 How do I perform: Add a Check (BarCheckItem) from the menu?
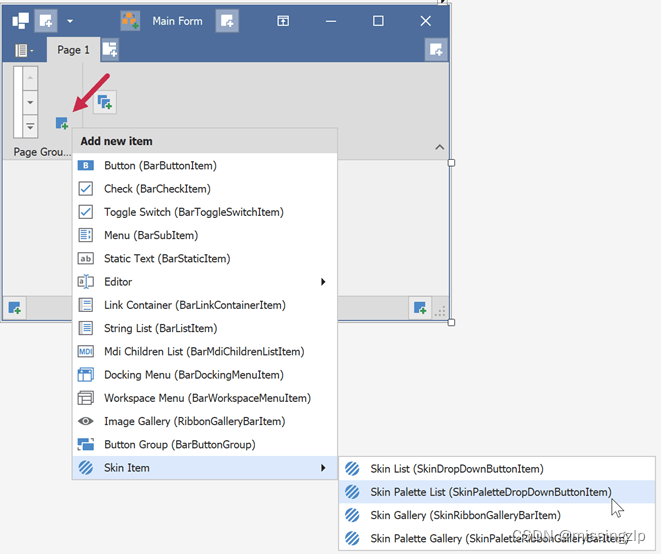click(157, 189)
